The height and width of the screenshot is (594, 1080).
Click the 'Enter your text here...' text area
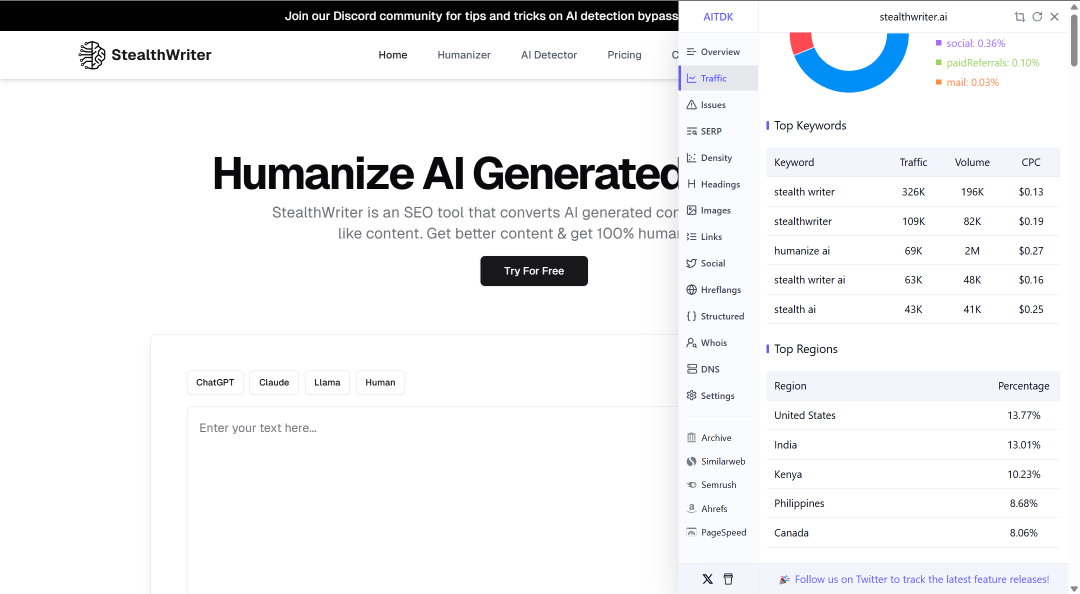coord(433,500)
